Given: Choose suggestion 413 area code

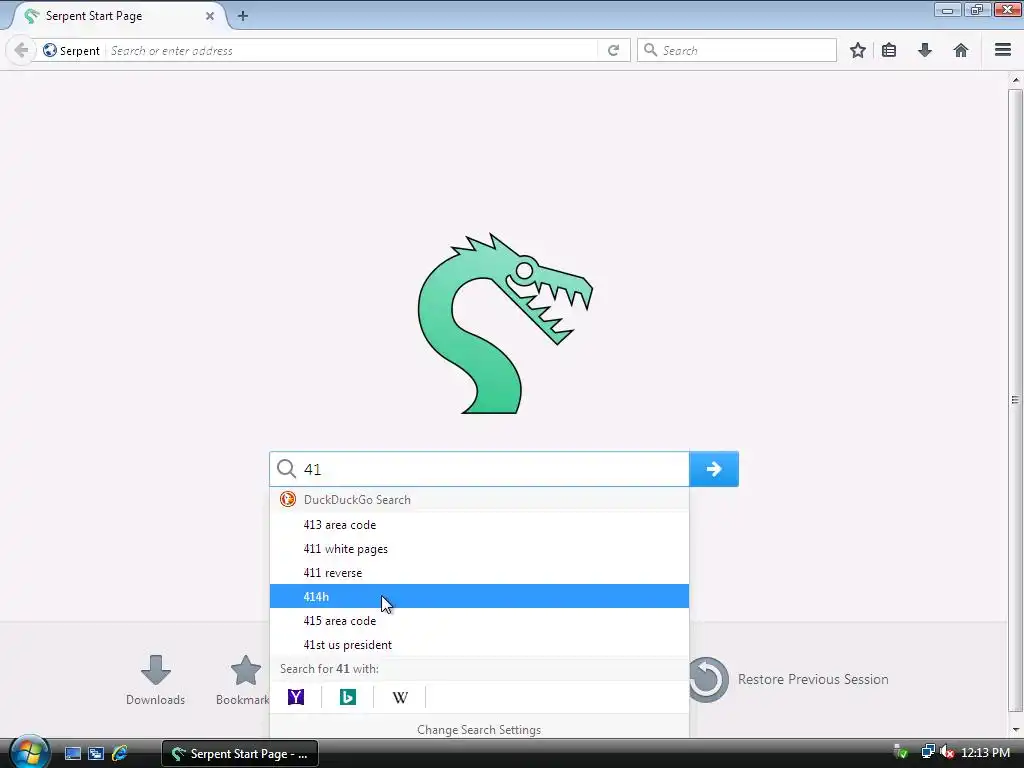Looking at the screenshot, I should (479, 524).
